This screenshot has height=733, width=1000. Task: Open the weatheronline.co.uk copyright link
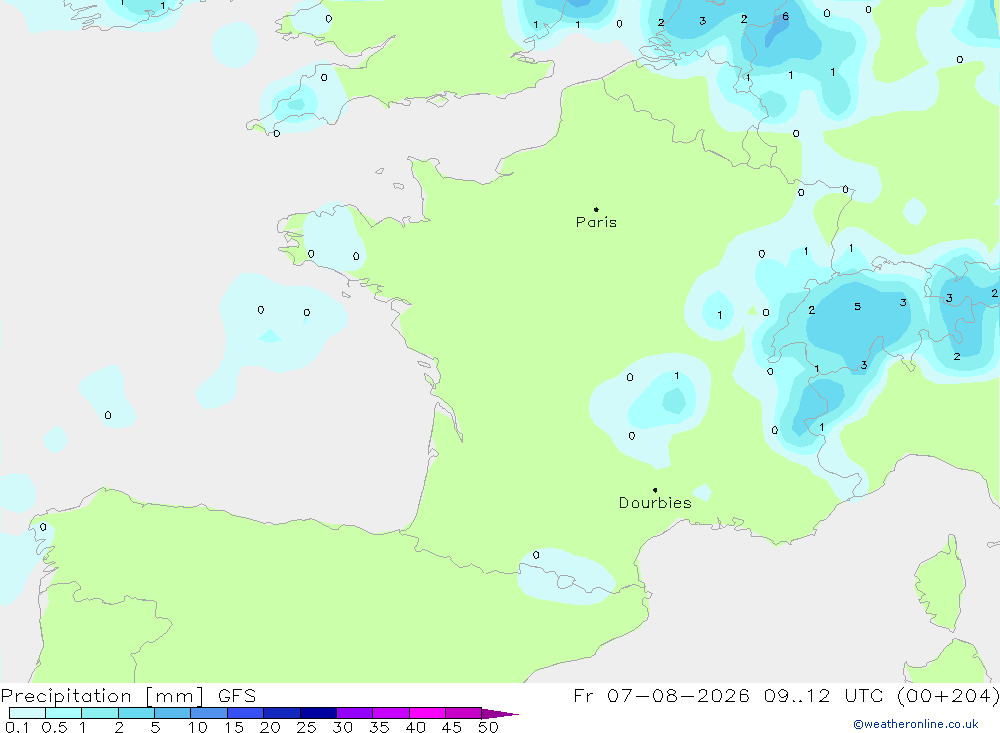pos(916,724)
